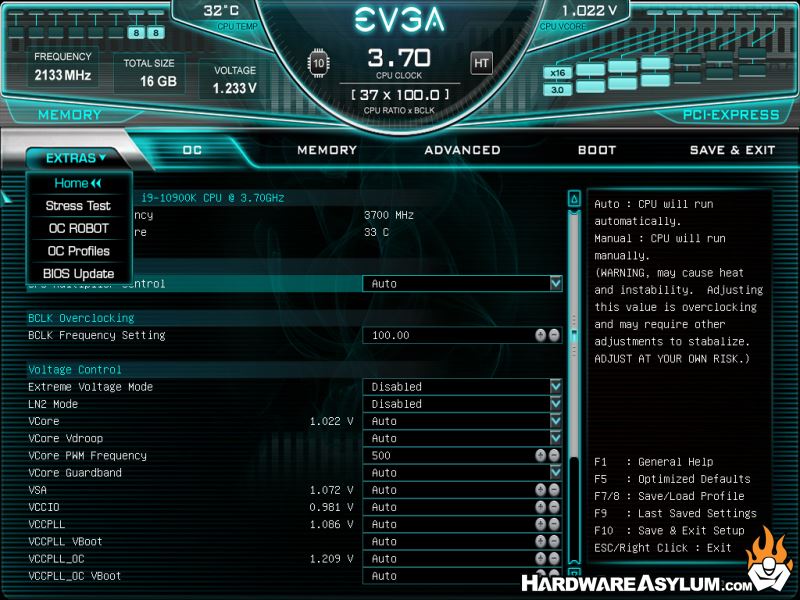Switch to the ADVANCED tab

pos(462,150)
